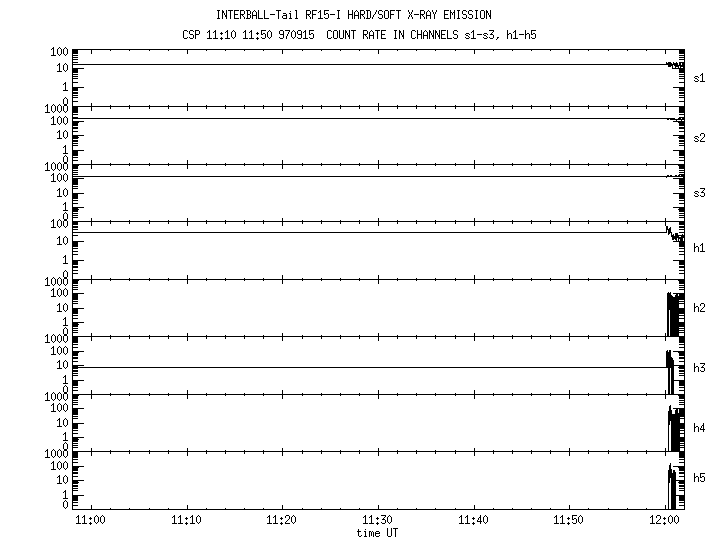Select the h2 channel label
Viewport: 720px width, 550px height.
coord(699,308)
